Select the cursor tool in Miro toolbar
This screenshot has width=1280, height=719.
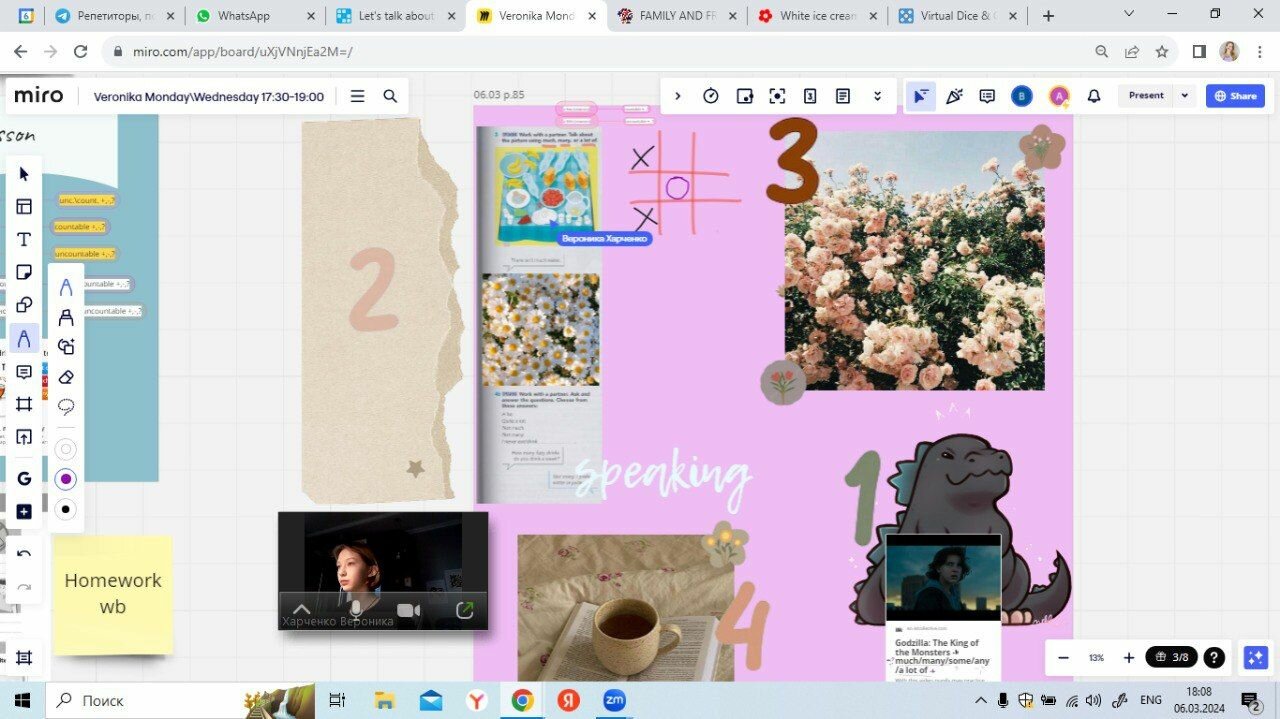24,174
